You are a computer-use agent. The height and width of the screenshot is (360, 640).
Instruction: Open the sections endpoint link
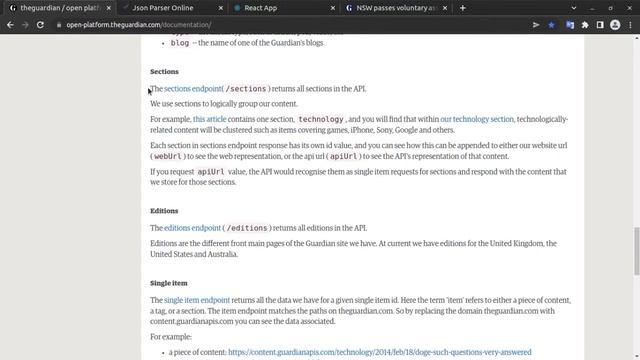[x=193, y=89]
